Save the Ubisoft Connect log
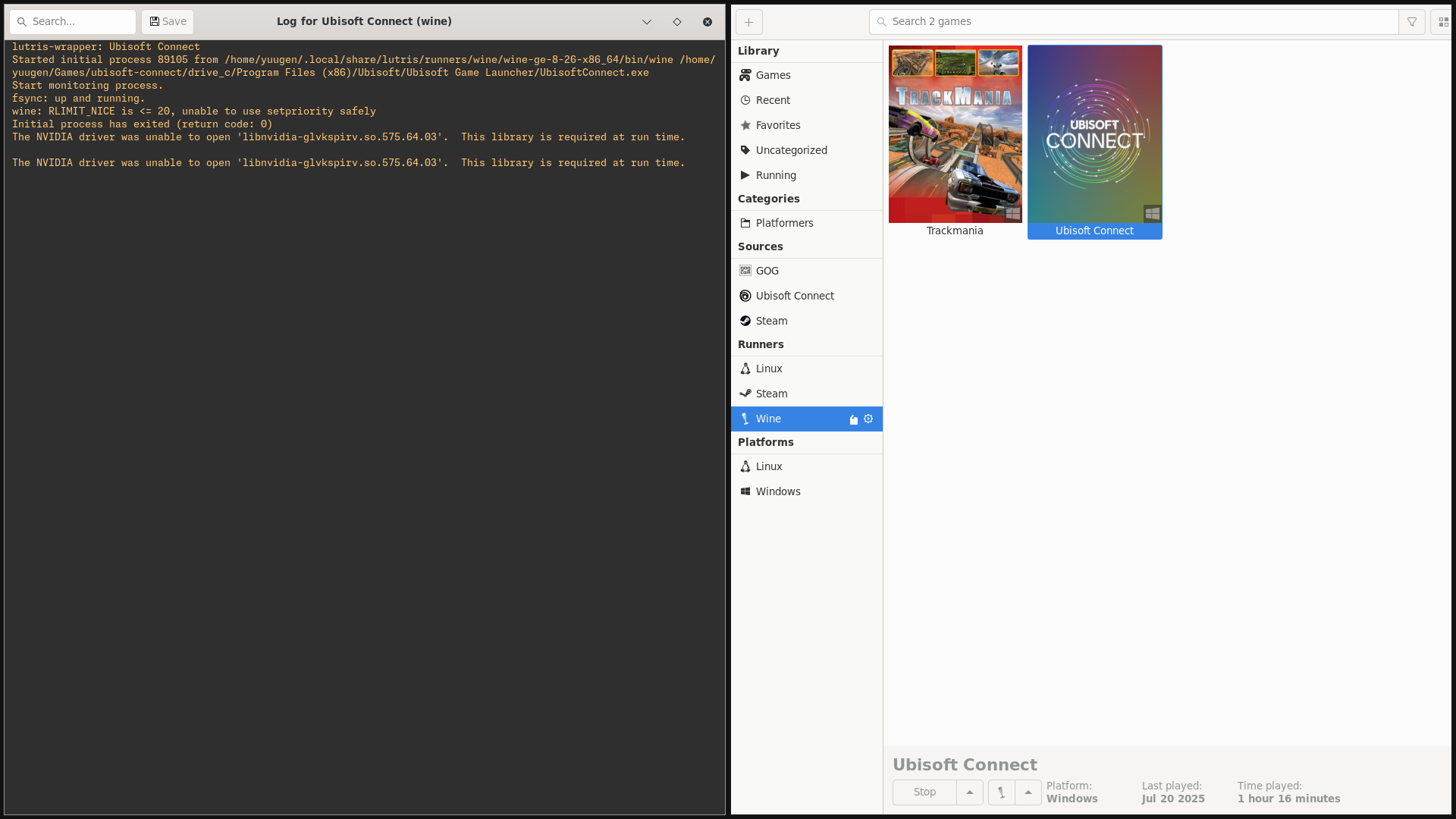This screenshot has width=1456, height=819. coord(168,22)
